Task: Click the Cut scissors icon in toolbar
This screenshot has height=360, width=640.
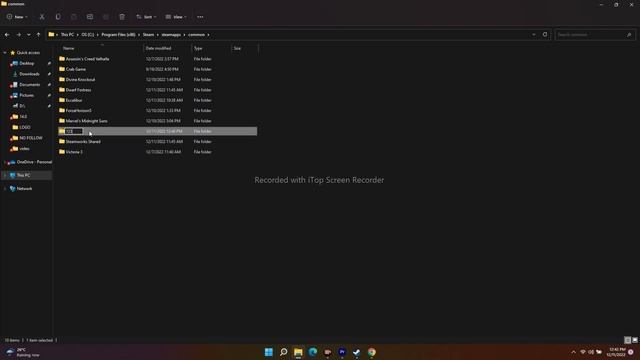Action: click(x=42, y=17)
